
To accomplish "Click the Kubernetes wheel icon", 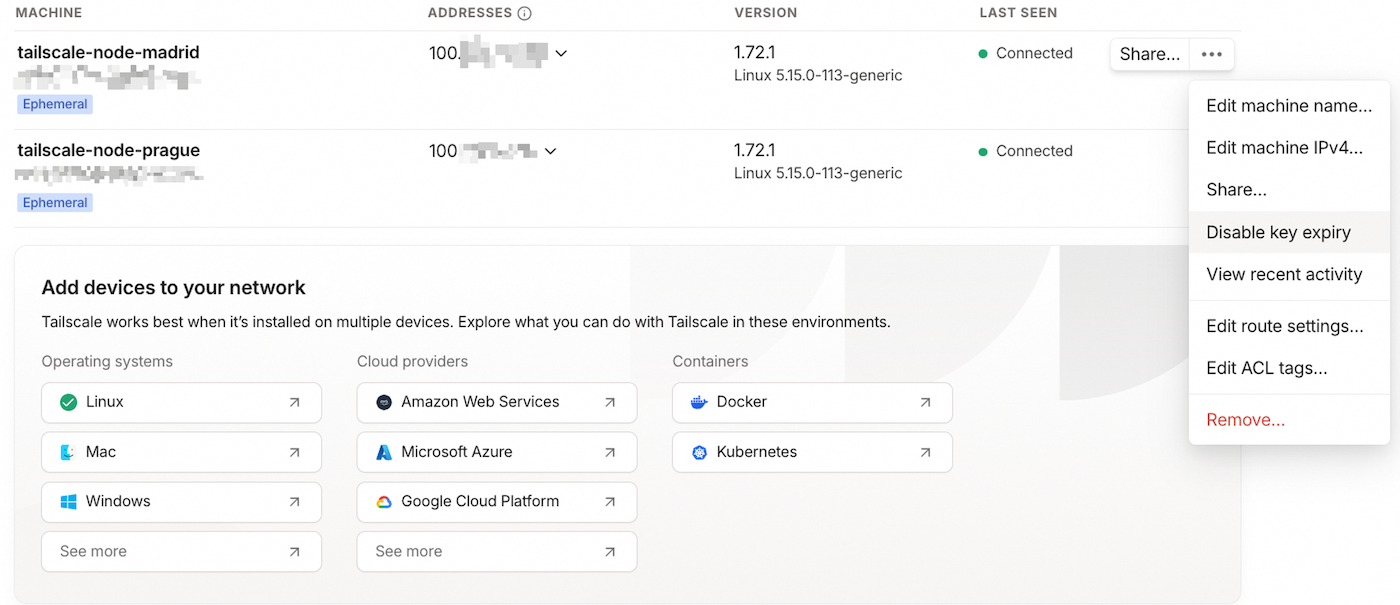I will click(699, 452).
